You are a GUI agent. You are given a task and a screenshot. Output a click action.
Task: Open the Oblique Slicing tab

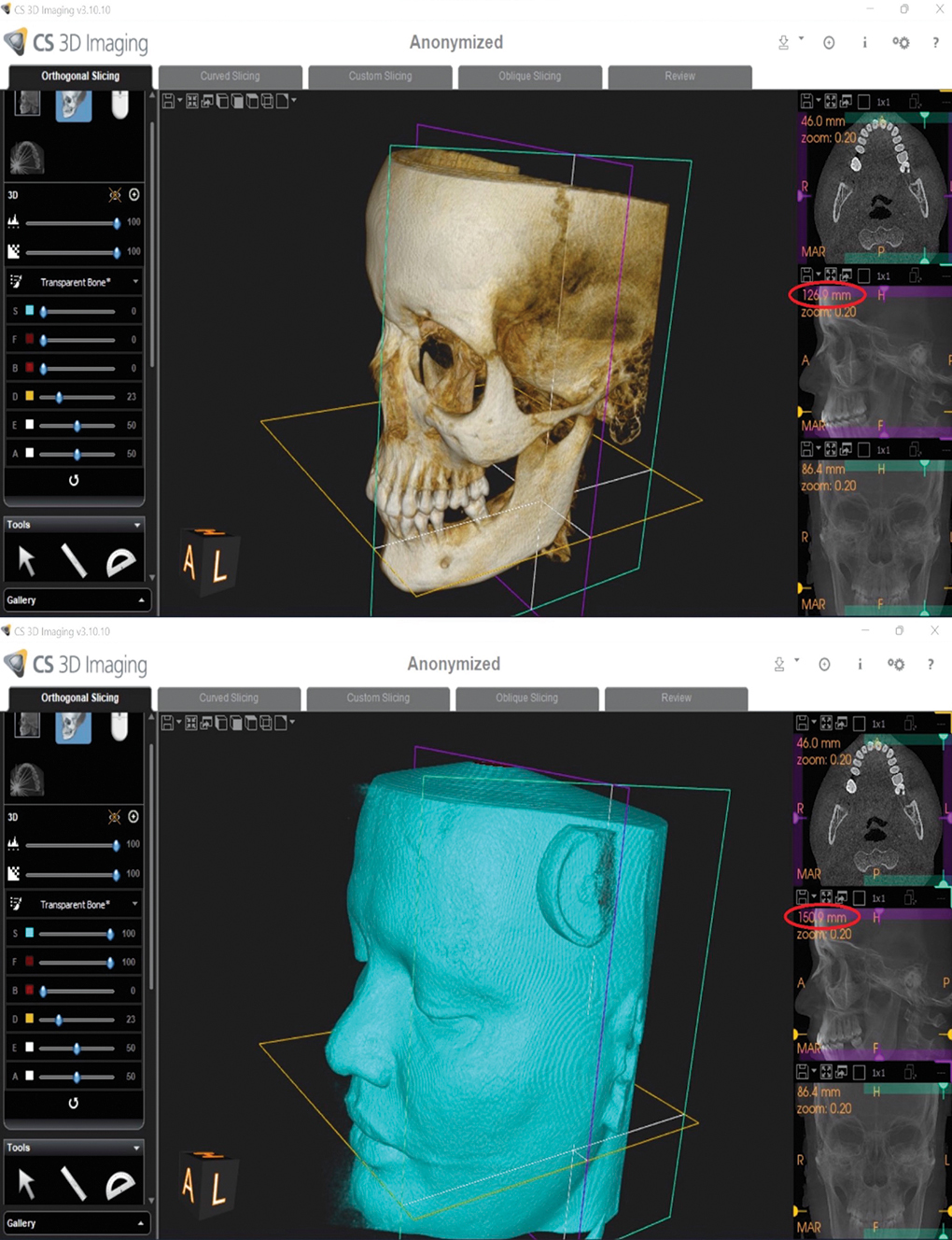click(529, 77)
